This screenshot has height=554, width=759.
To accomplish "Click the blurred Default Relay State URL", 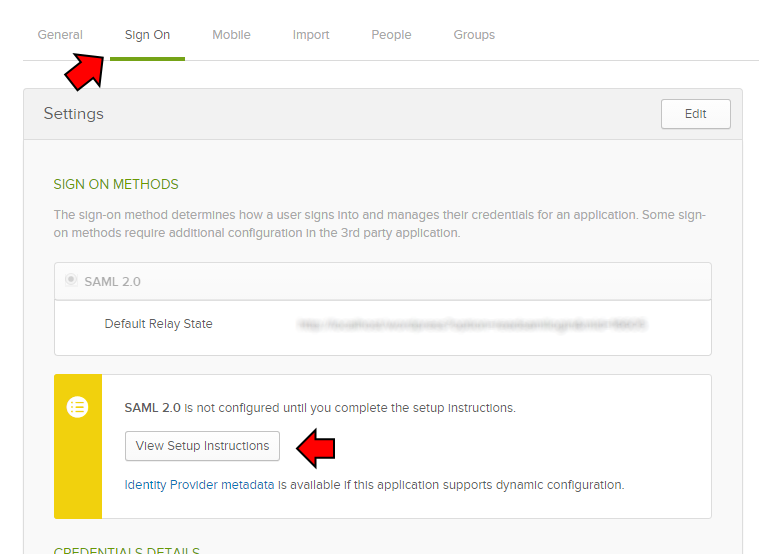I will tap(471, 325).
